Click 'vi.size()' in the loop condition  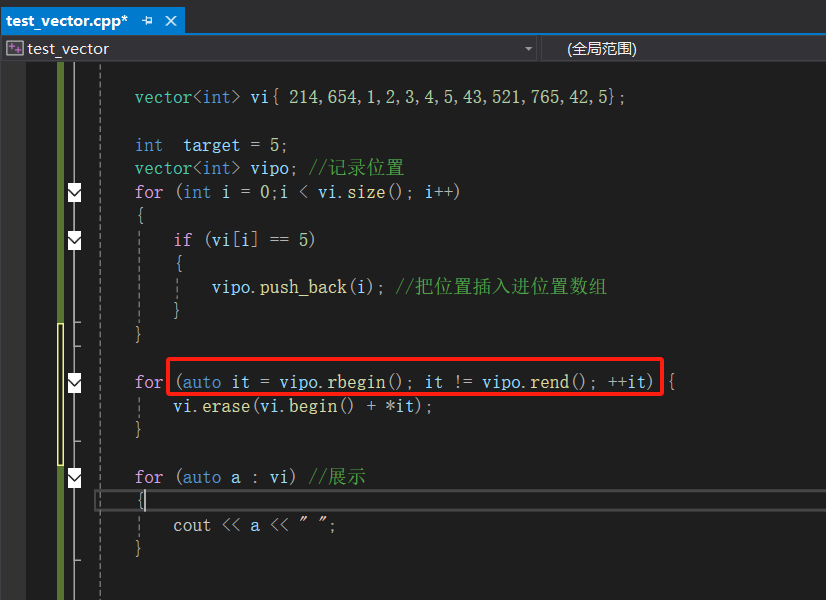pyautogui.click(x=360, y=192)
